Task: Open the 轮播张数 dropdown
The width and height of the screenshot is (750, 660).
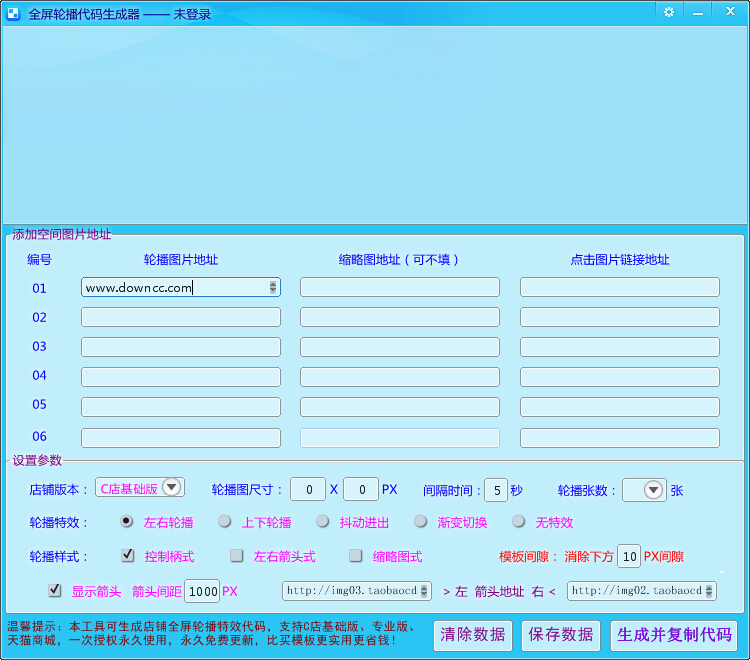Action: (654, 490)
